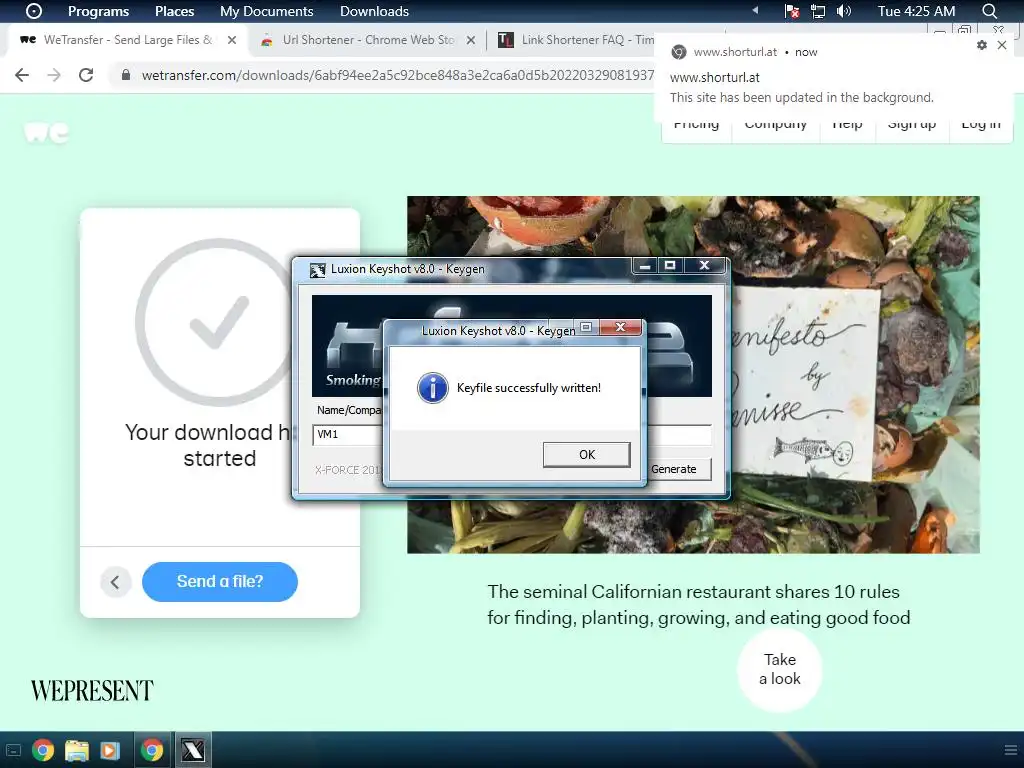Viewport: 1024px width, 768px height.
Task: Click OK in the Keyfile successfully written dialog
Action: [x=586, y=455]
